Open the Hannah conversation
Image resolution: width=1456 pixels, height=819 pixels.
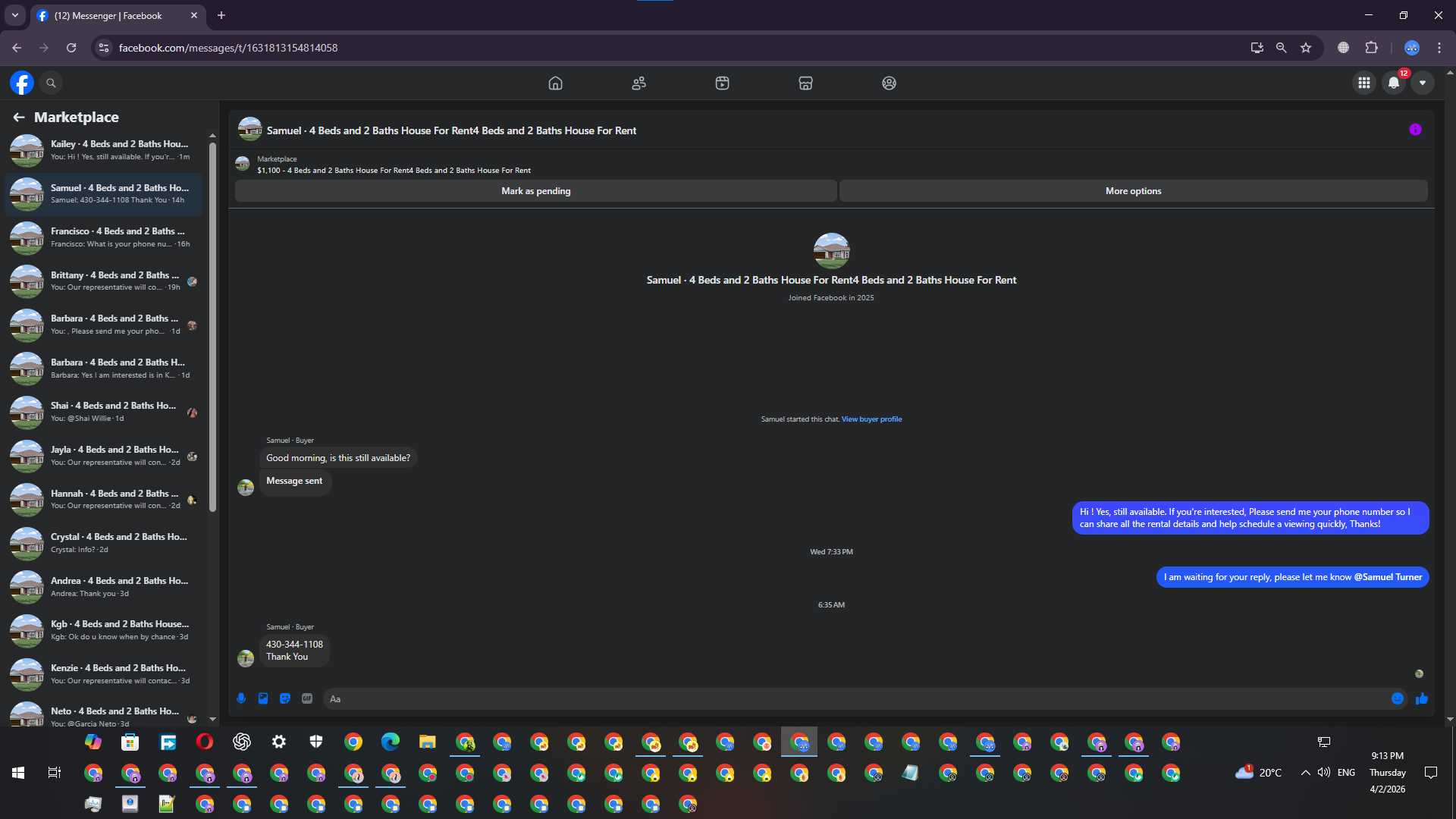pyautogui.click(x=105, y=500)
